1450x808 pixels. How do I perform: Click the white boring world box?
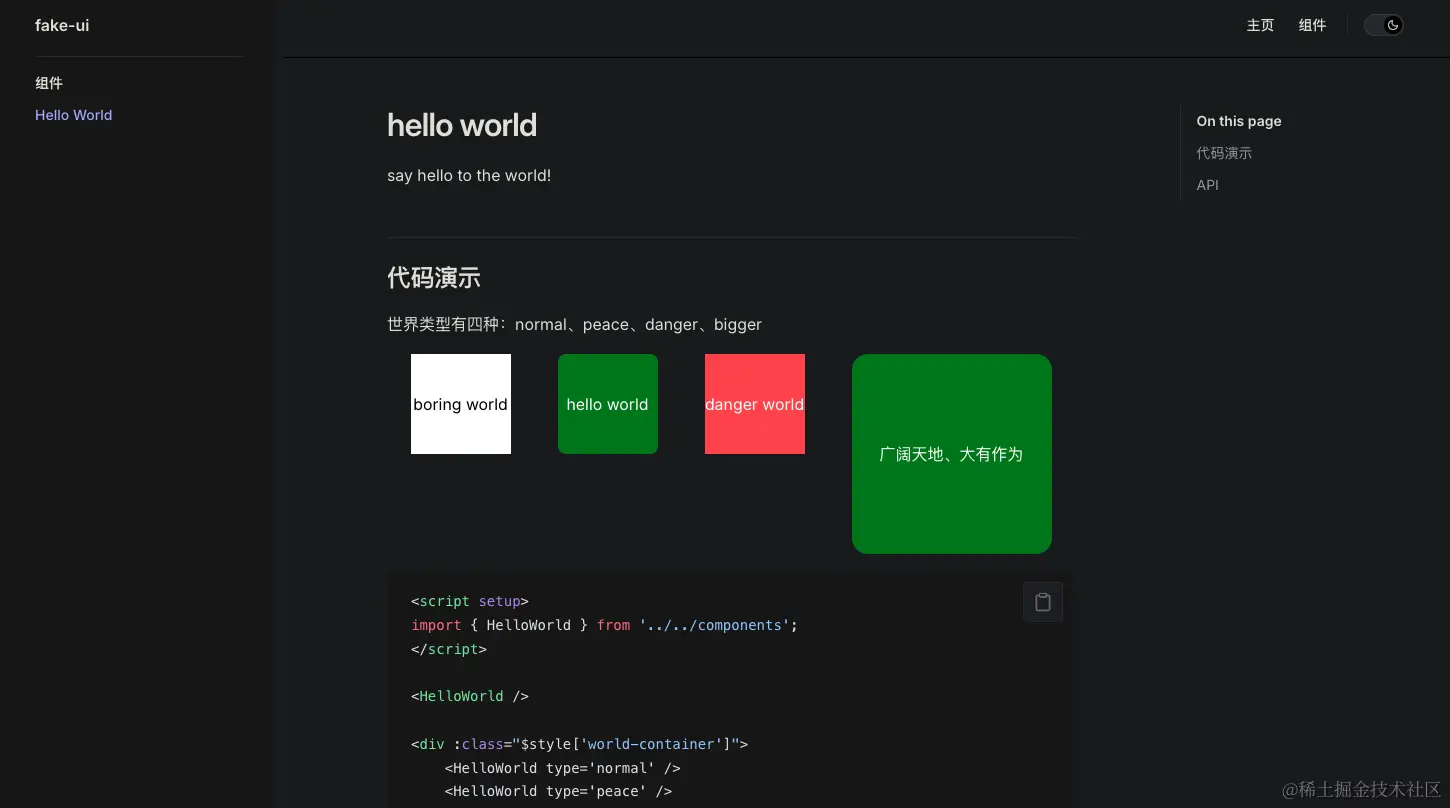pyautogui.click(x=461, y=404)
